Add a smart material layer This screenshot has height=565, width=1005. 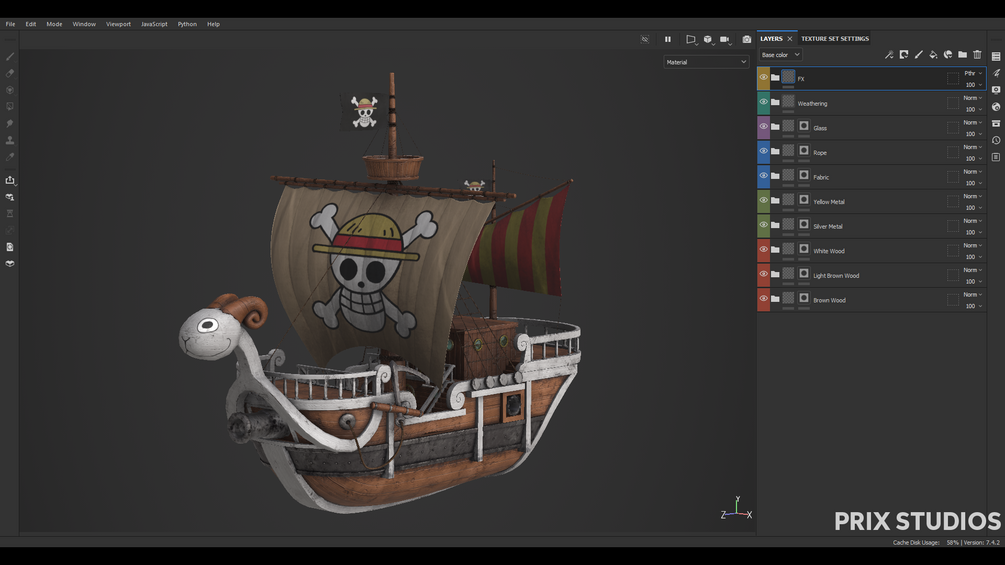point(948,54)
